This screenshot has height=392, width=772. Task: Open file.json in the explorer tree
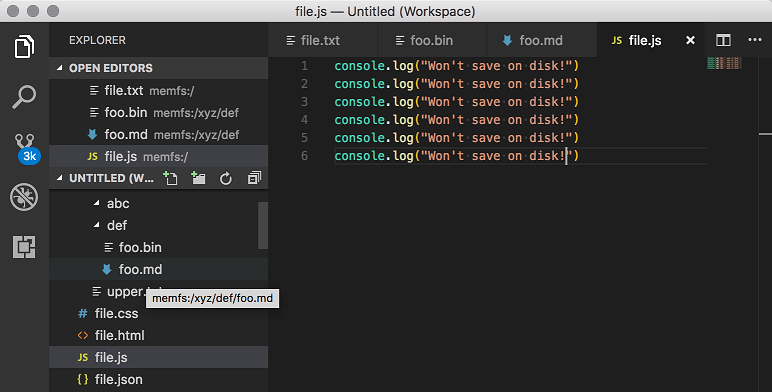coord(159,379)
